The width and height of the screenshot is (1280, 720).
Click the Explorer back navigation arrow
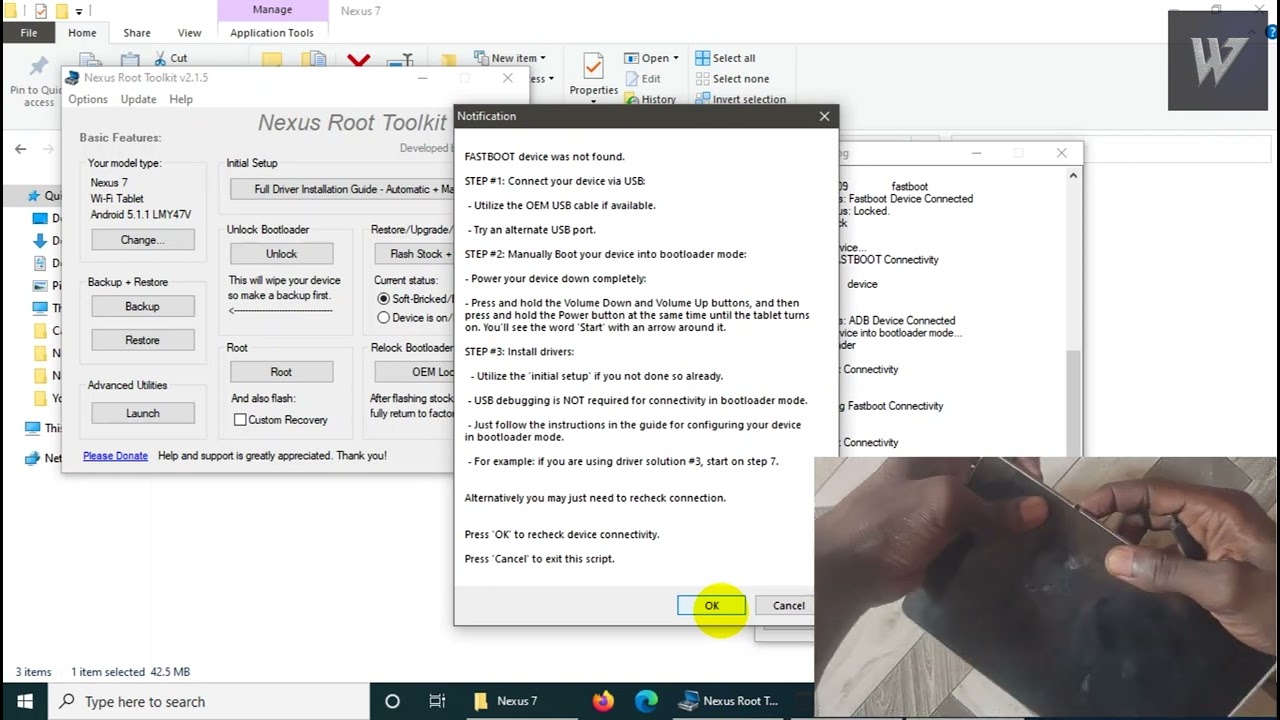pyautogui.click(x=21, y=149)
